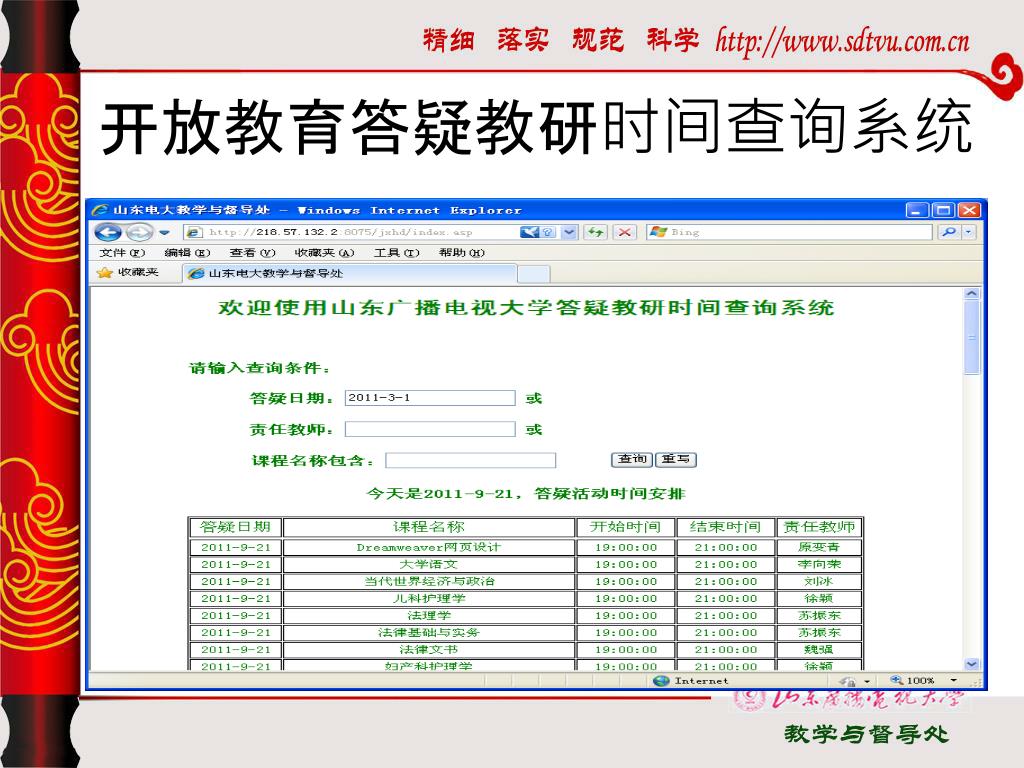The width and height of the screenshot is (1024, 768).
Task: Click the vertical scrollbar thumb
Action: point(972,338)
